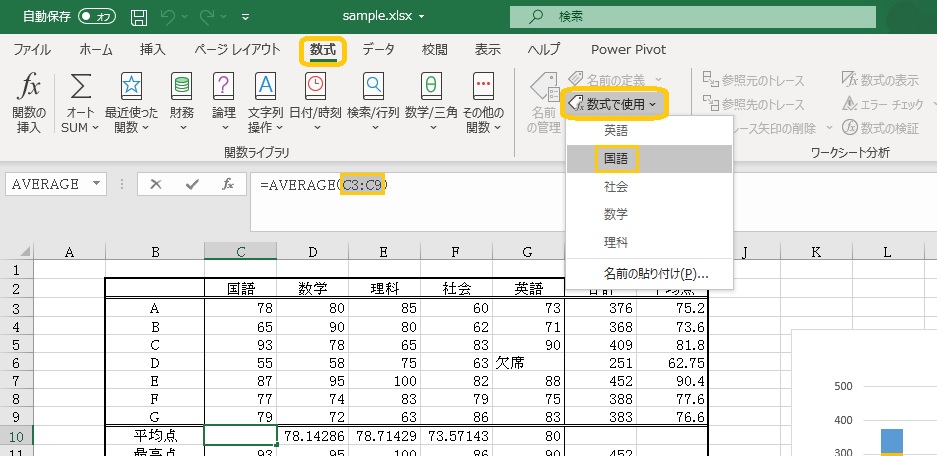Open 最近使った関数 star icon
The width and height of the screenshot is (937, 456).
point(131,86)
